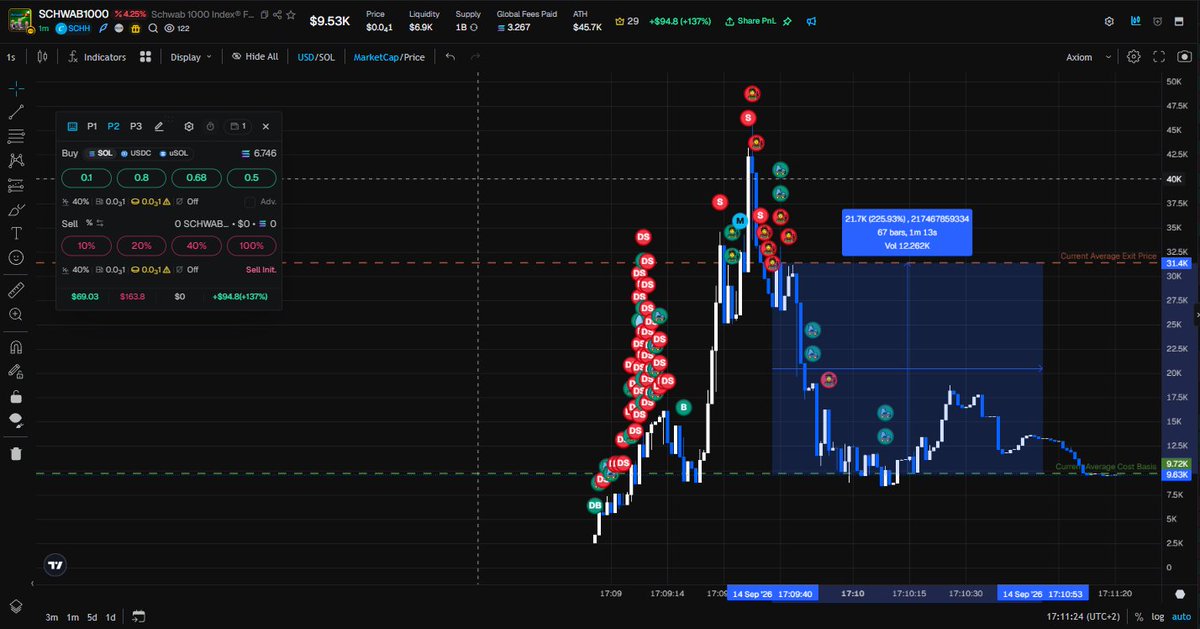Open the emoji sticker tool

coord(16,257)
